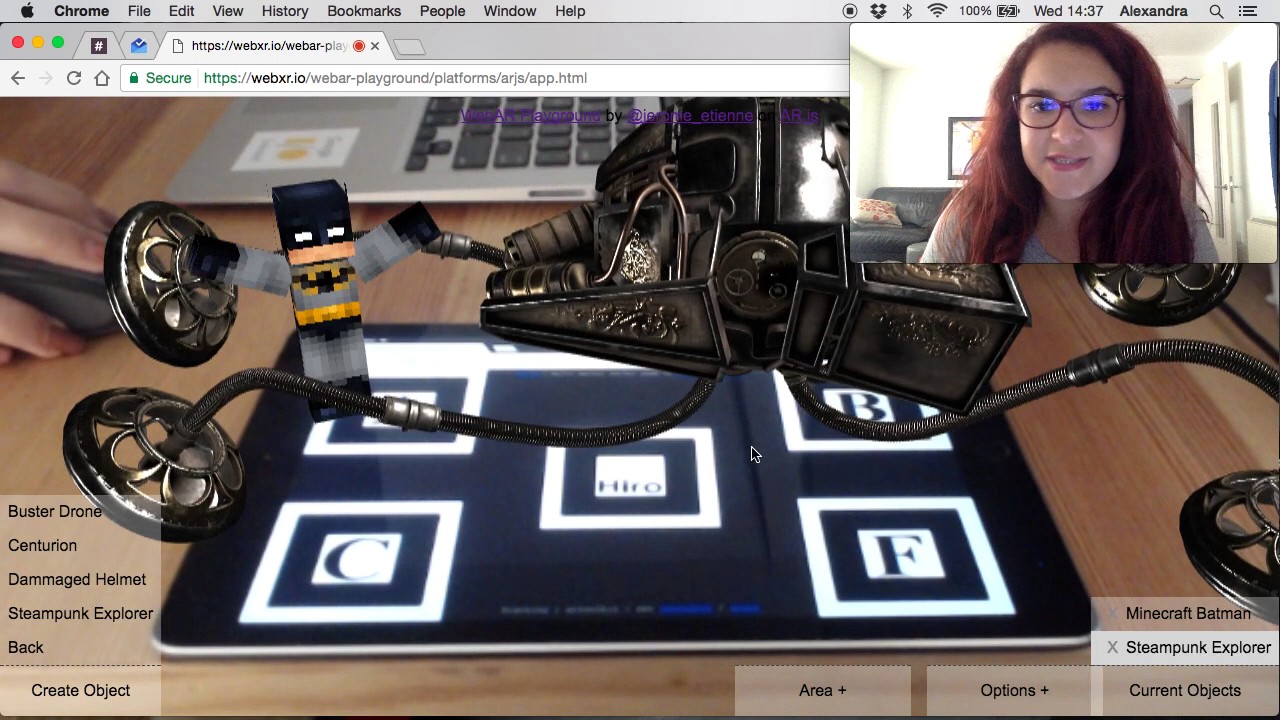Switch to the pinned blue mail tab
The height and width of the screenshot is (720, 1280).
click(x=139, y=46)
